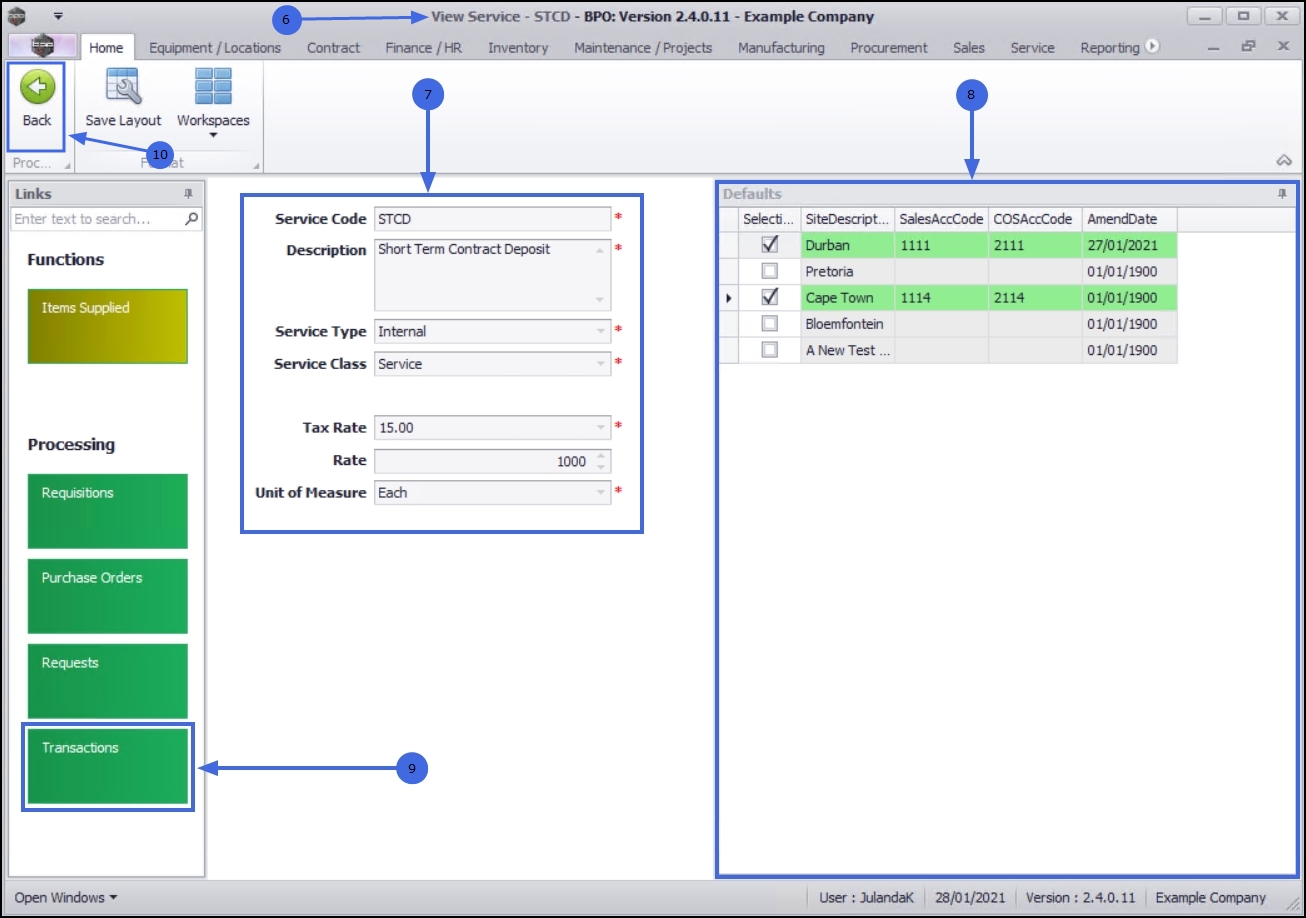The width and height of the screenshot is (1306, 918).
Task: Pin the Links panel
Action: tap(188, 194)
